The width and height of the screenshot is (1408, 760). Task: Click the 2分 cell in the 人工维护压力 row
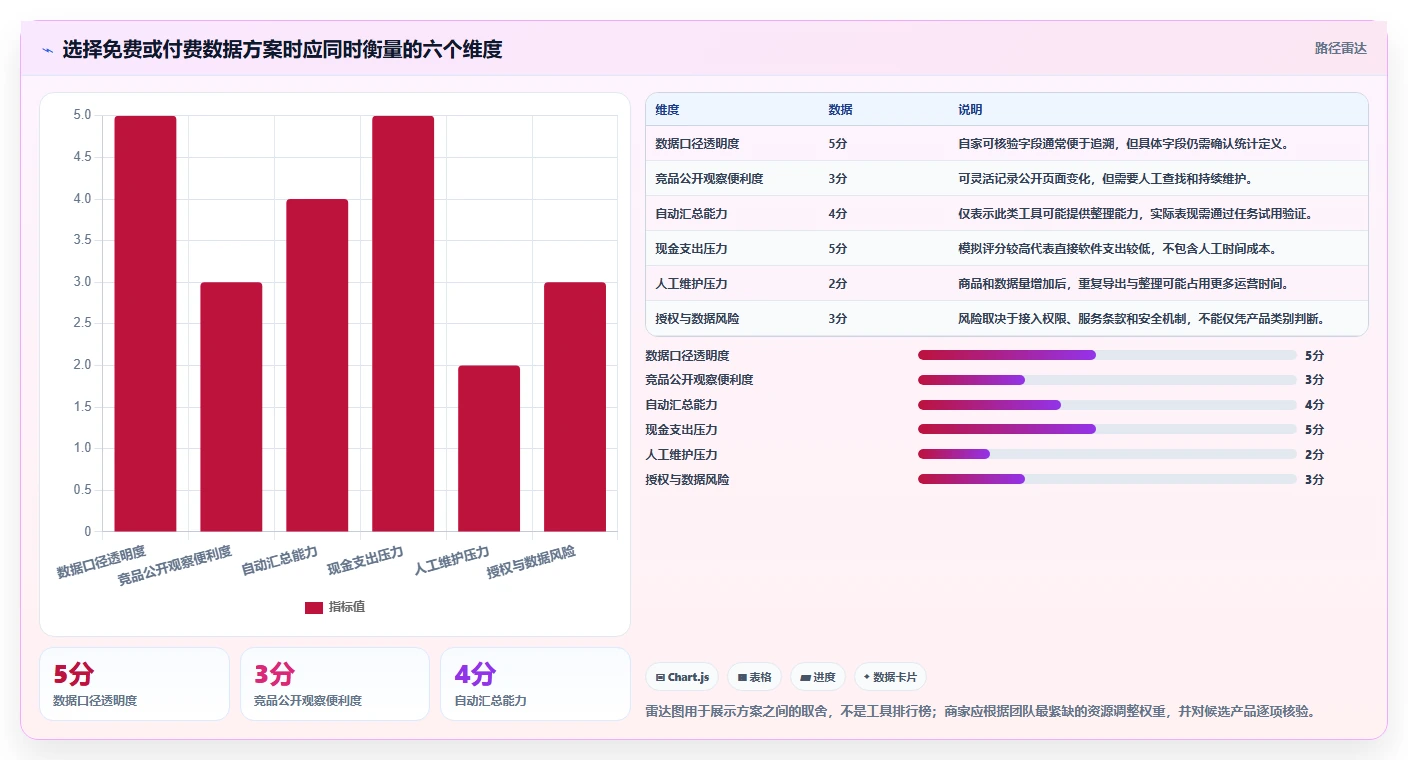838,284
